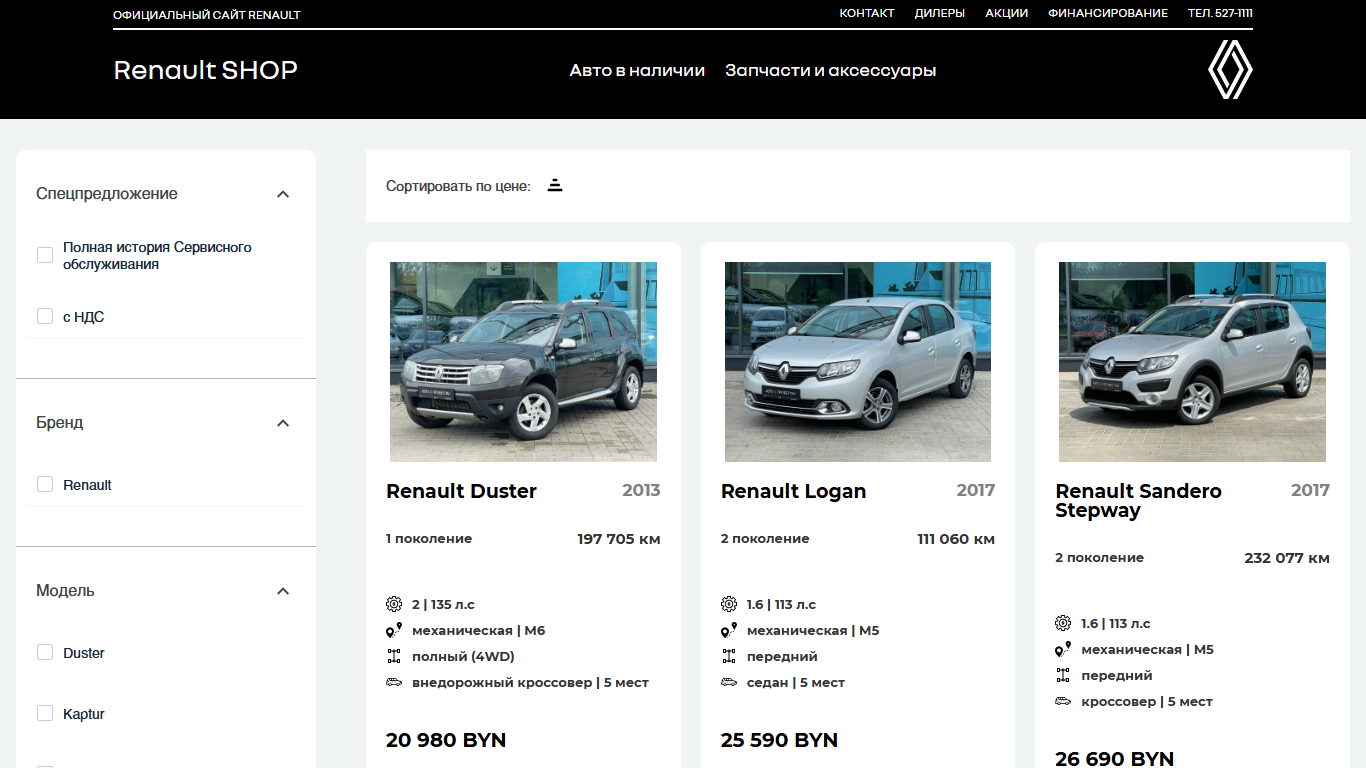The height and width of the screenshot is (768, 1366).
Task: Collapse the Модель filter section
Action: coord(283,591)
